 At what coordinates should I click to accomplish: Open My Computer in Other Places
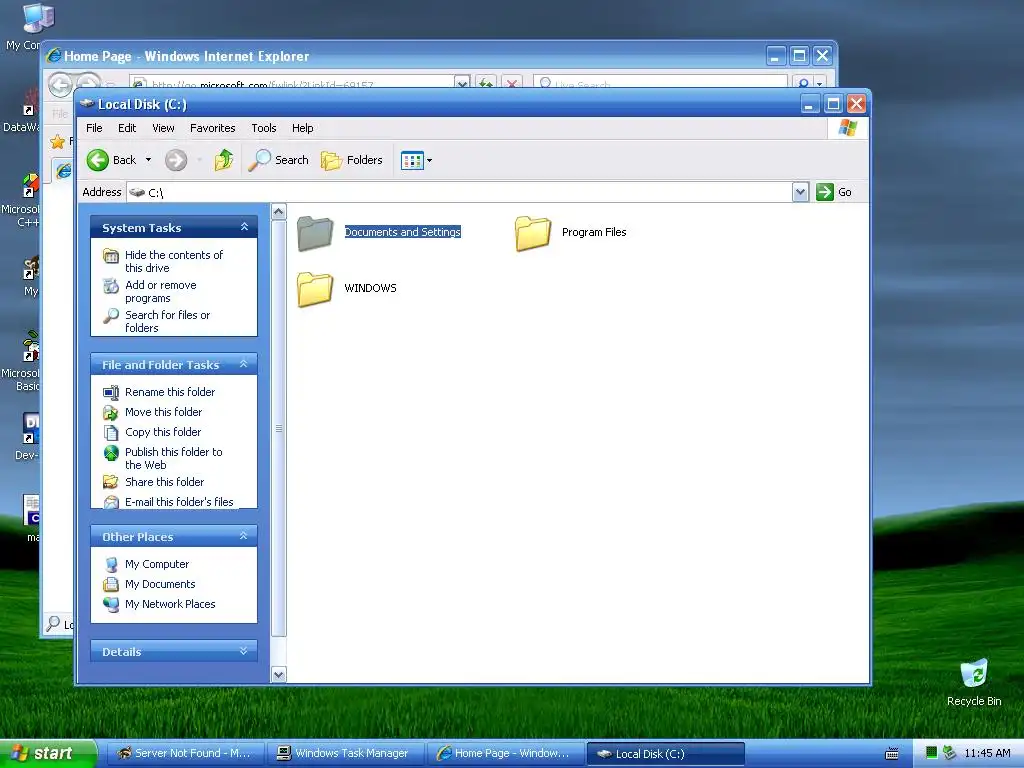157,564
